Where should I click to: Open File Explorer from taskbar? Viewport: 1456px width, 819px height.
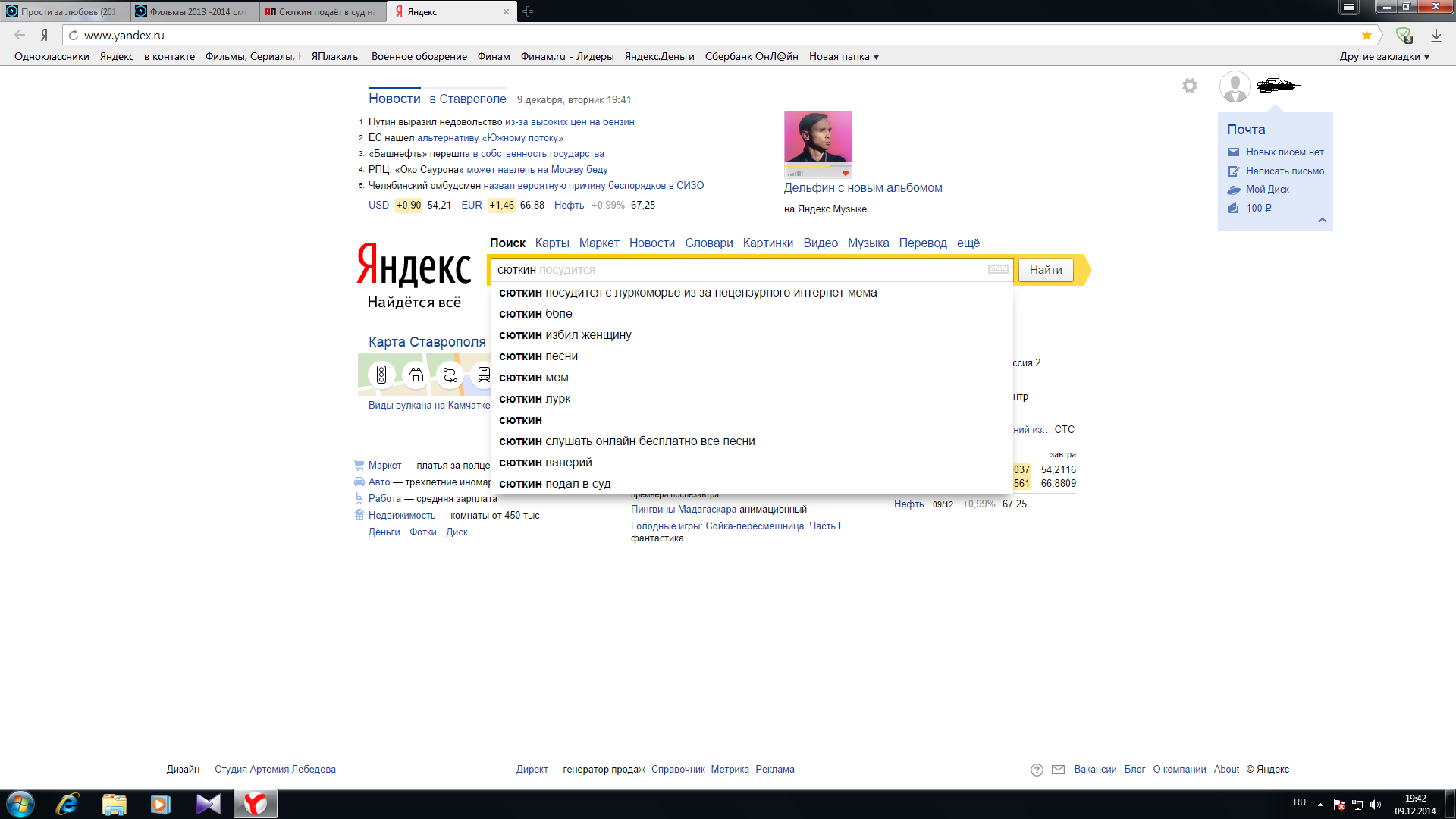coord(114,804)
